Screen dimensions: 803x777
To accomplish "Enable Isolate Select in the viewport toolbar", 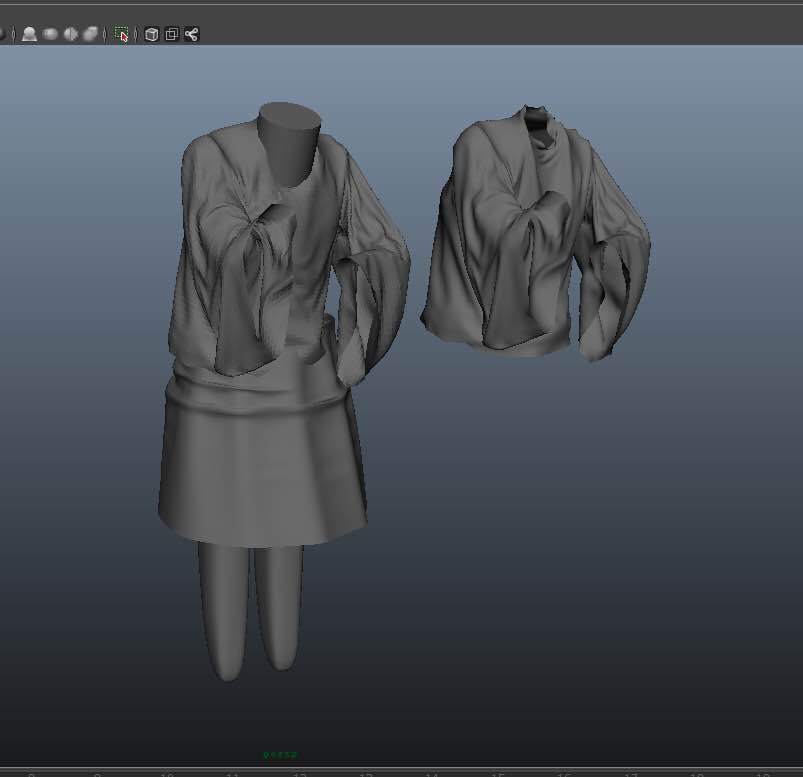I will coord(121,34).
